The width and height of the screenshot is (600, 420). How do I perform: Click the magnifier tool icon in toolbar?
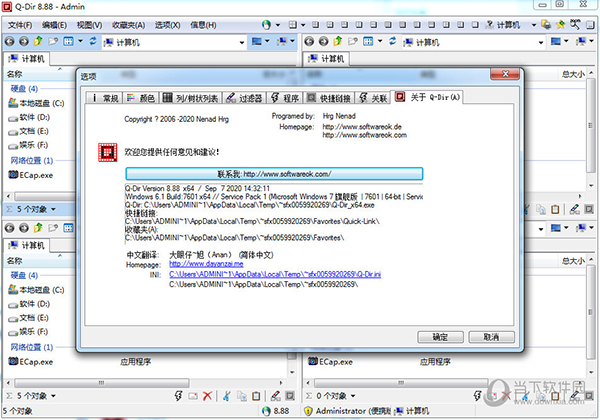[x=575, y=24]
